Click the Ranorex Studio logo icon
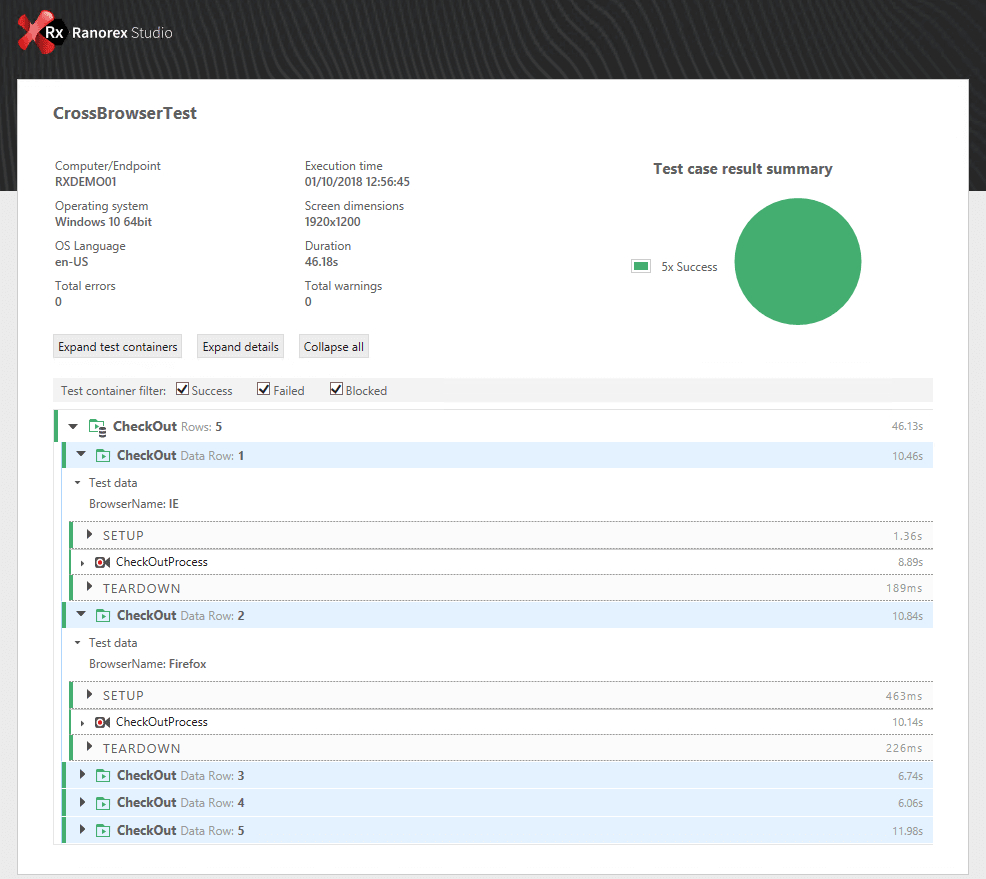Screen dimensions: 986x879 [x=42, y=32]
